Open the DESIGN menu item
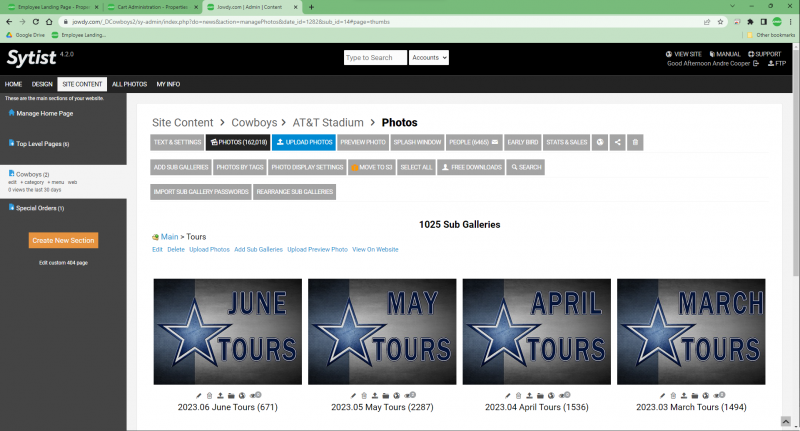This screenshot has width=800, height=431. click(x=42, y=84)
